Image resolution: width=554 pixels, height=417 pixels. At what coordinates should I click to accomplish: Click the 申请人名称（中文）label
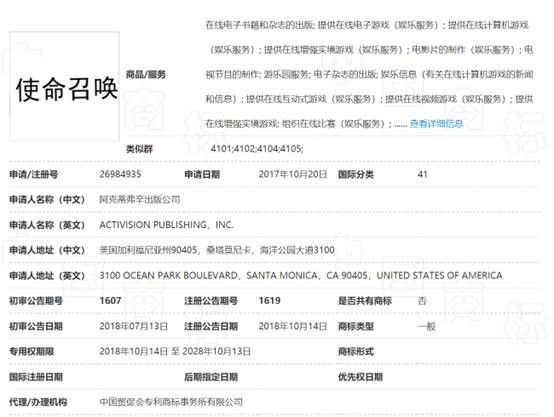47,200
